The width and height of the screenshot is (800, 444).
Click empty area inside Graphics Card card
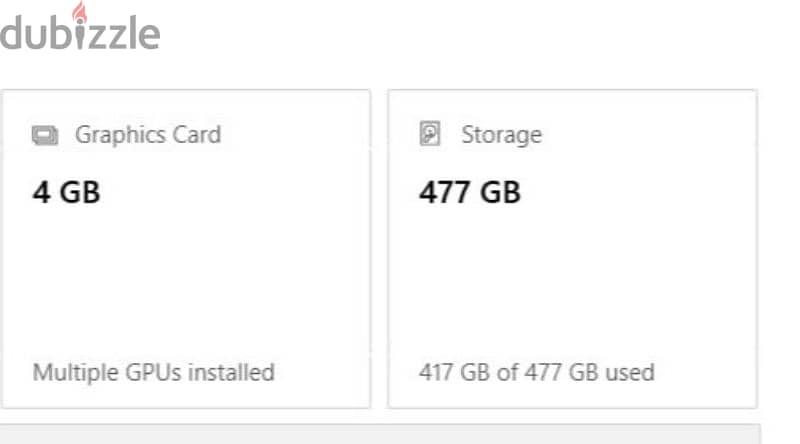point(186,281)
